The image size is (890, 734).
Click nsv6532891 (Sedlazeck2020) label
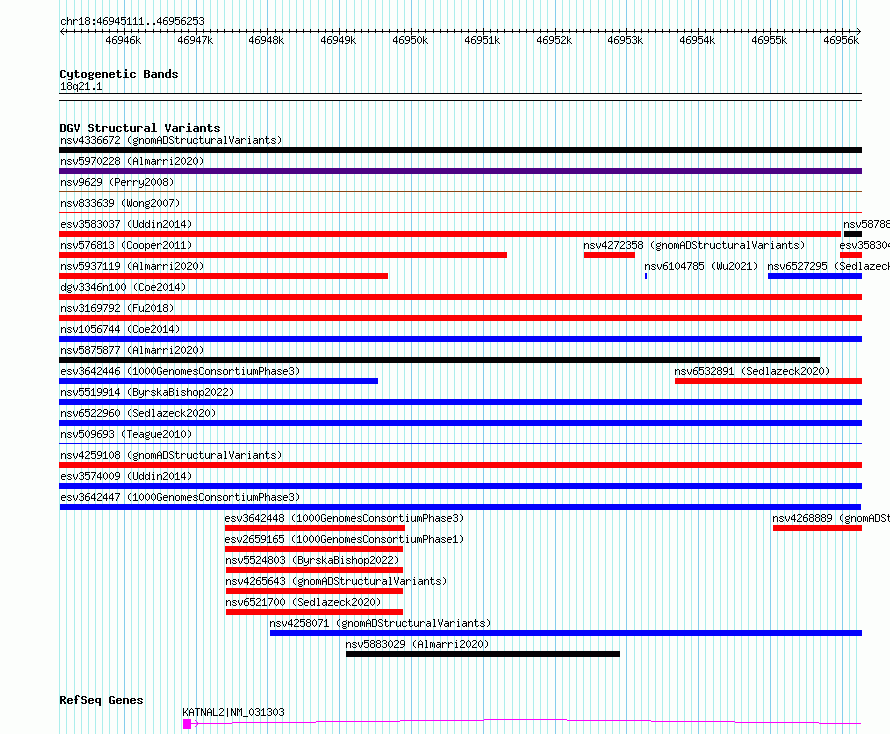point(752,371)
